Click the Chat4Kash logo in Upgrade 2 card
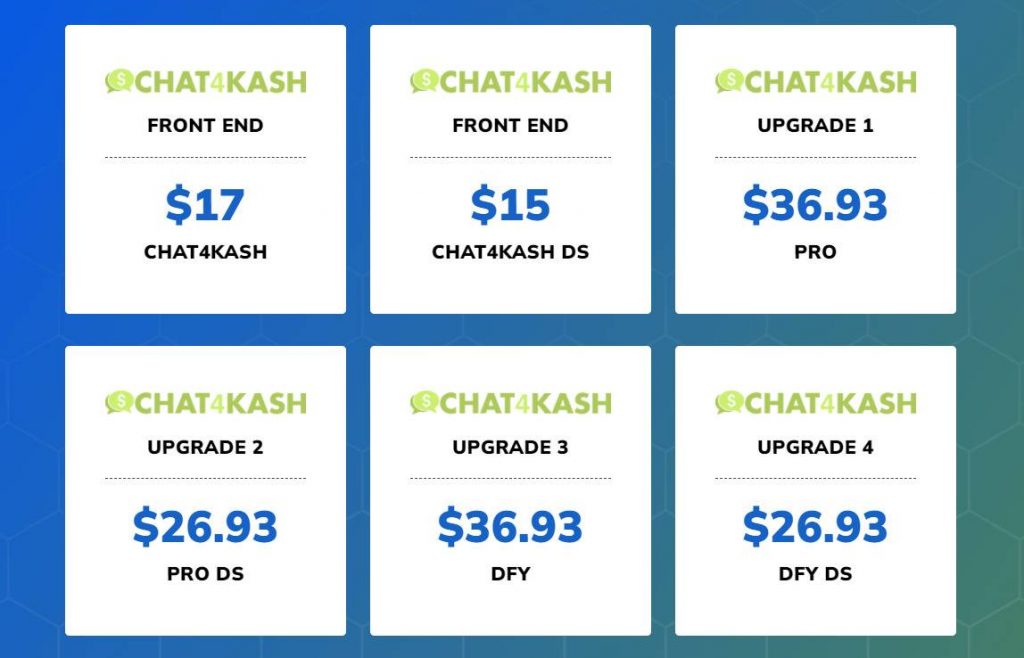Screen dimensions: 1024x658 tap(206, 403)
